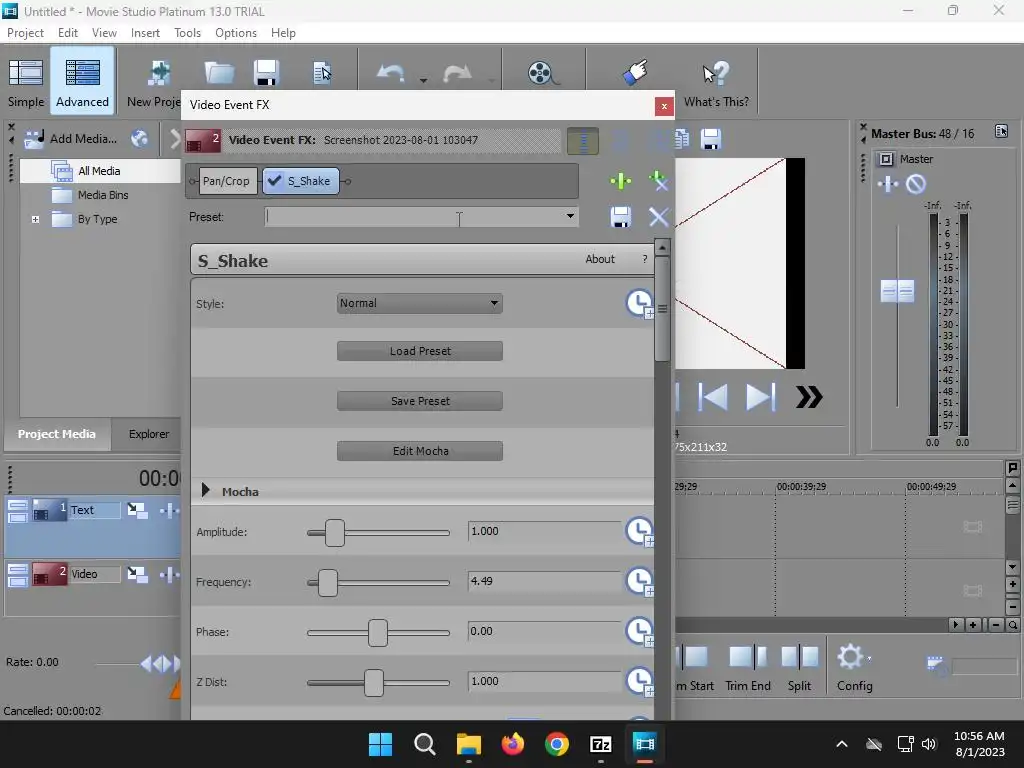Expand more preview controls double arrow
1024x768 pixels.
(809, 397)
